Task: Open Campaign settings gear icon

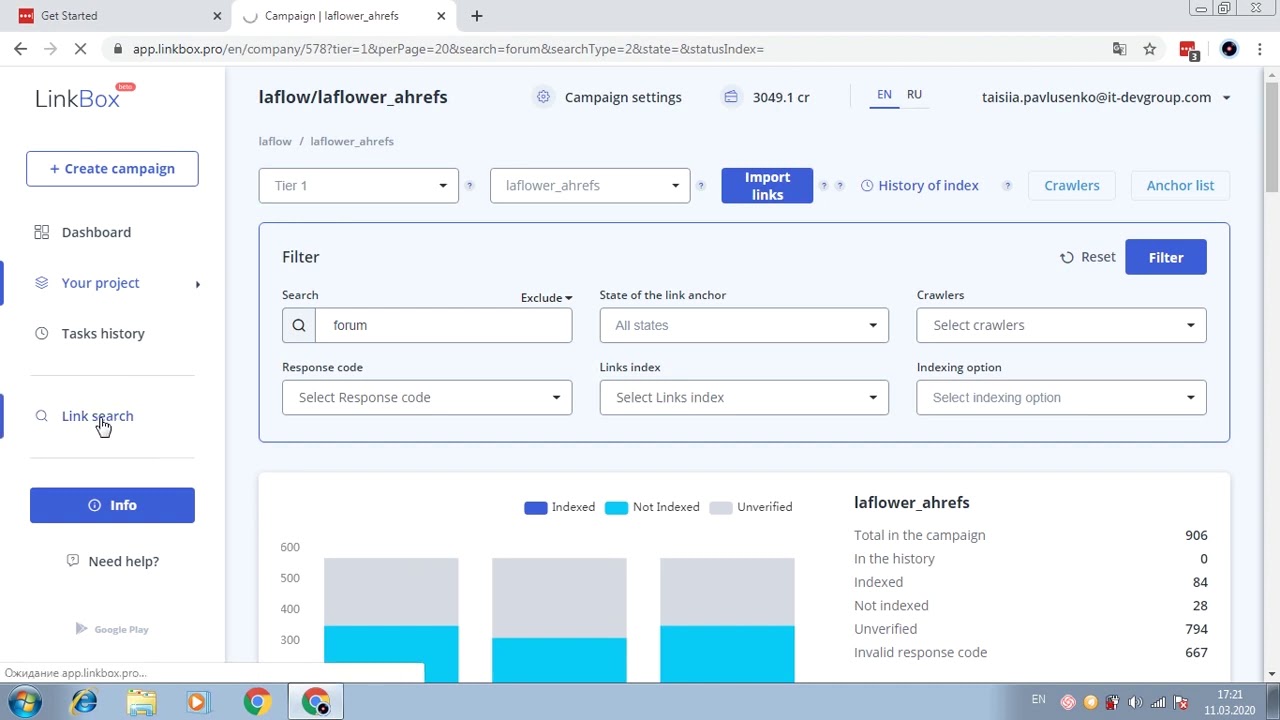Action: coord(543,97)
